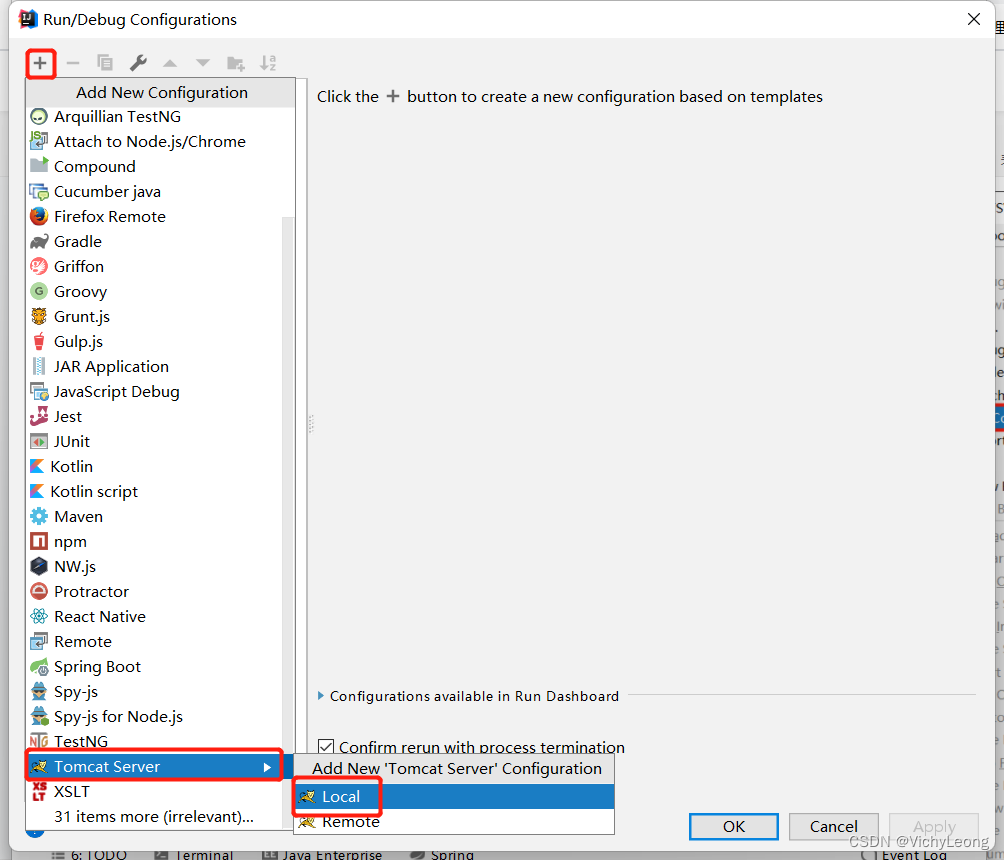
Task: Choose Local in Tomcat Server submenu
Action: (454, 797)
